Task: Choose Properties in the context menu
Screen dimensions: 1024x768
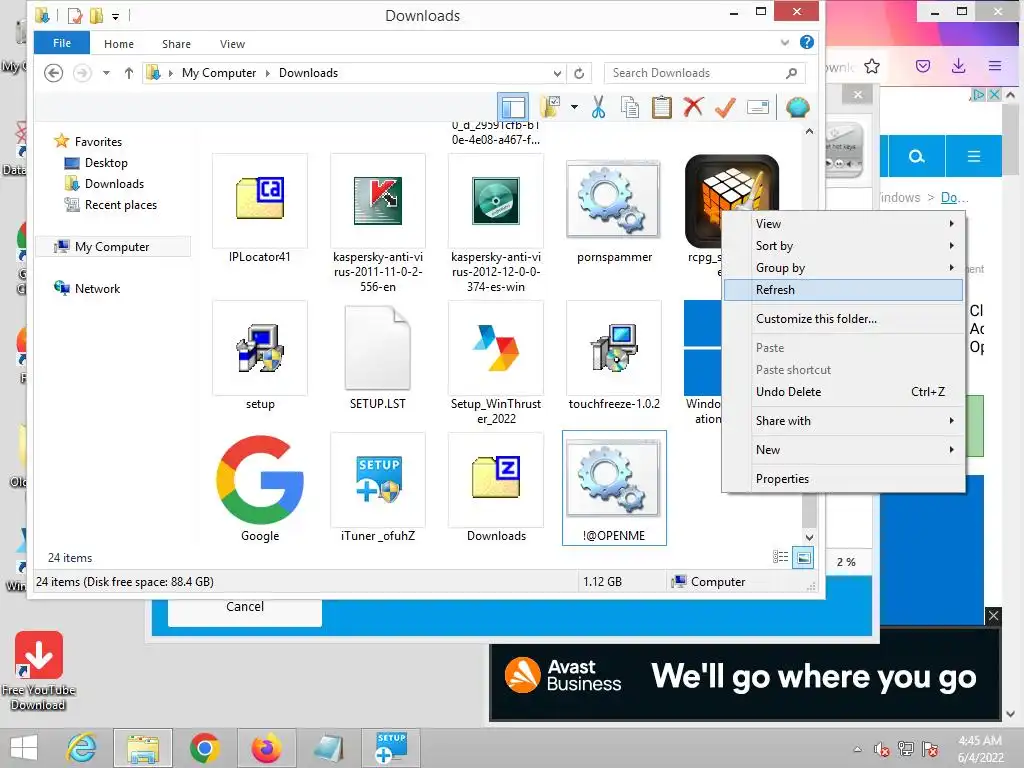Action: [x=843, y=479]
